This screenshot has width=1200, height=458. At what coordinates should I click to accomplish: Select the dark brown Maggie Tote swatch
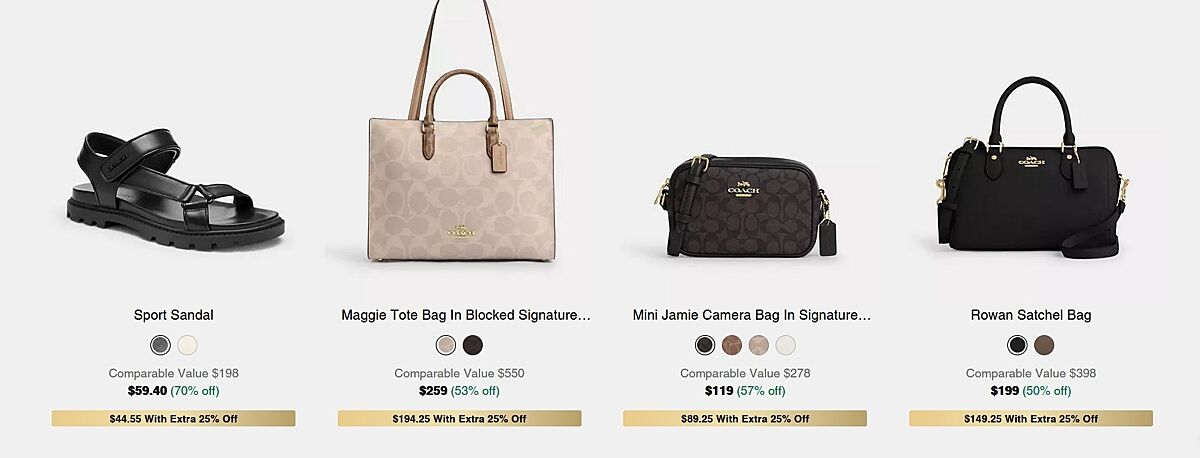point(473,345)
